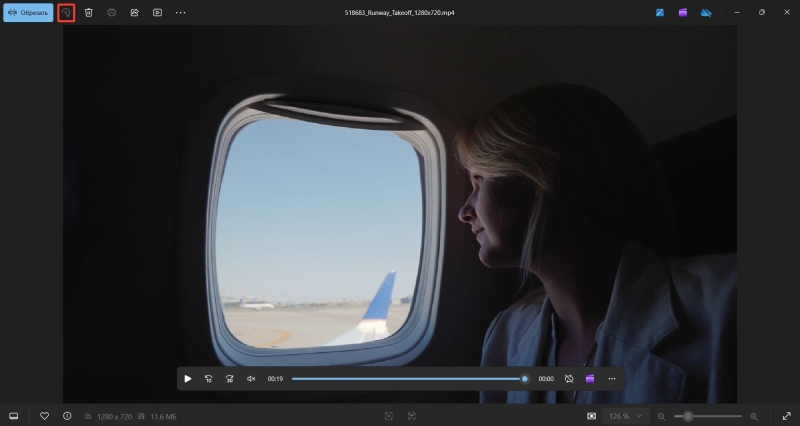Click the file name 518683_Runway_Takeoff_1280x720.mp4
Image resolution: width=800 pixels, height=426 pixels.
(399, 13)
